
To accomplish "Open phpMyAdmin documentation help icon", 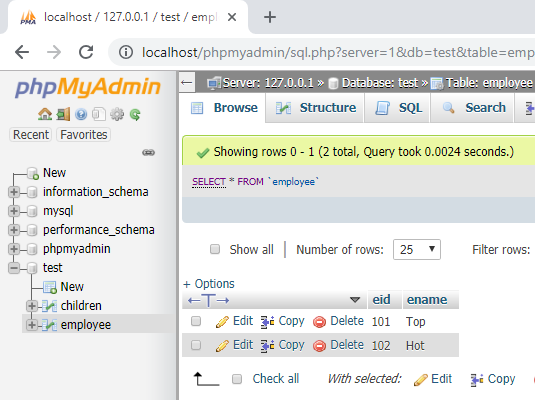I will [81, 114].
